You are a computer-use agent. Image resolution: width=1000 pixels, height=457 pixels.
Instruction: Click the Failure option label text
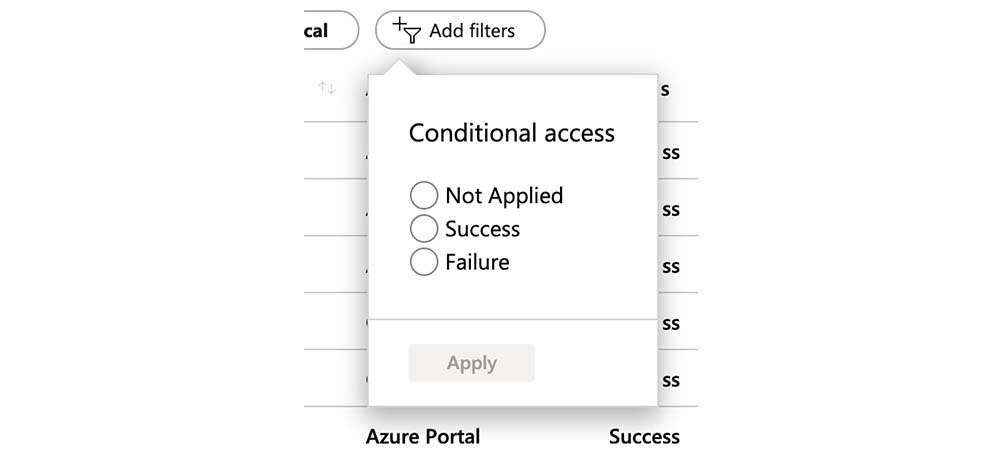pyautogui.click(x=477, y=262)
